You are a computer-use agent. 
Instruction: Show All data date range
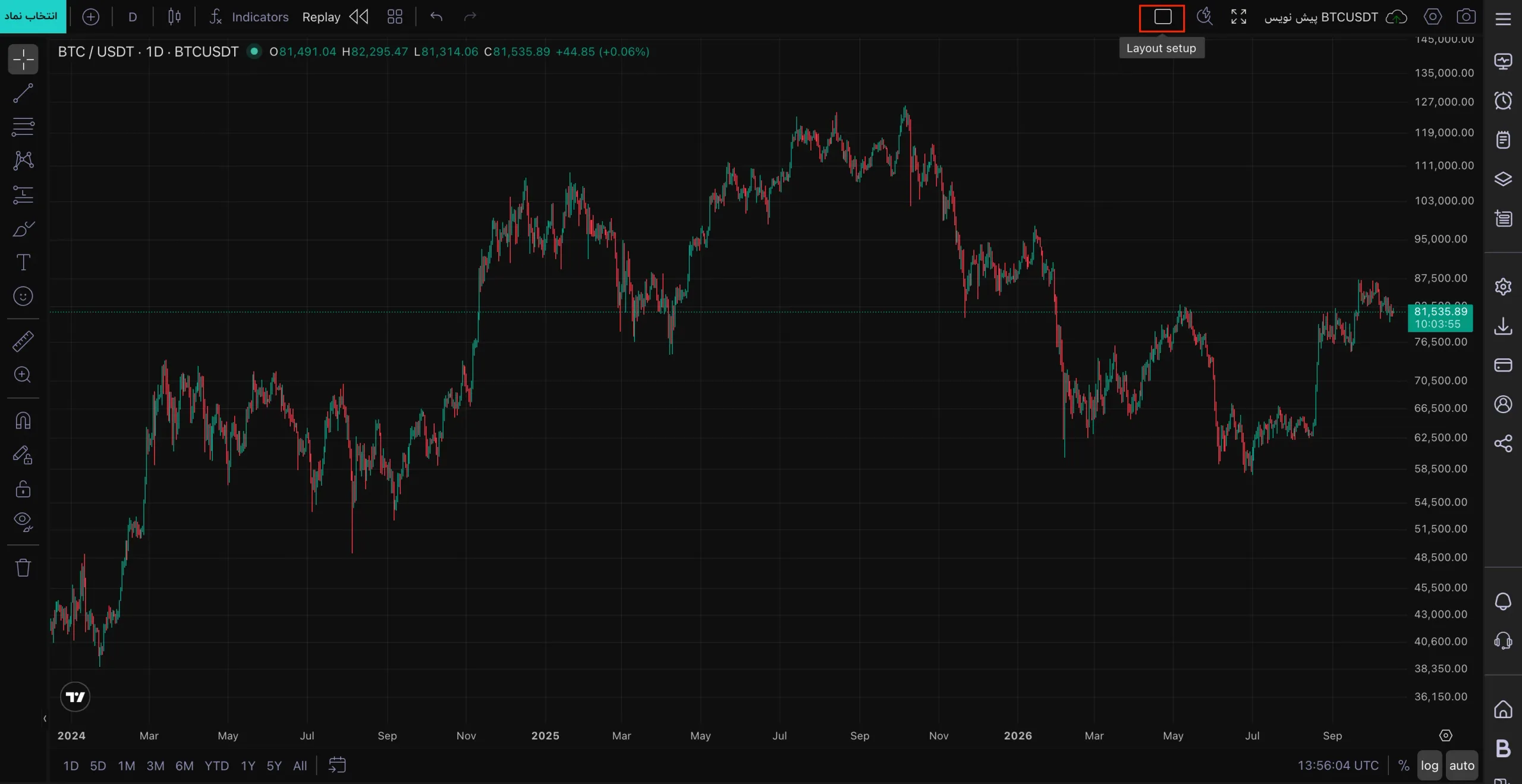pyautogui.click(x=300, y=766)
